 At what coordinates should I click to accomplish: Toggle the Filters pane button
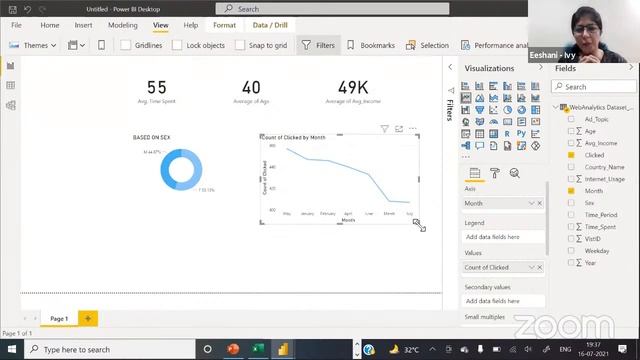(318, 45)
